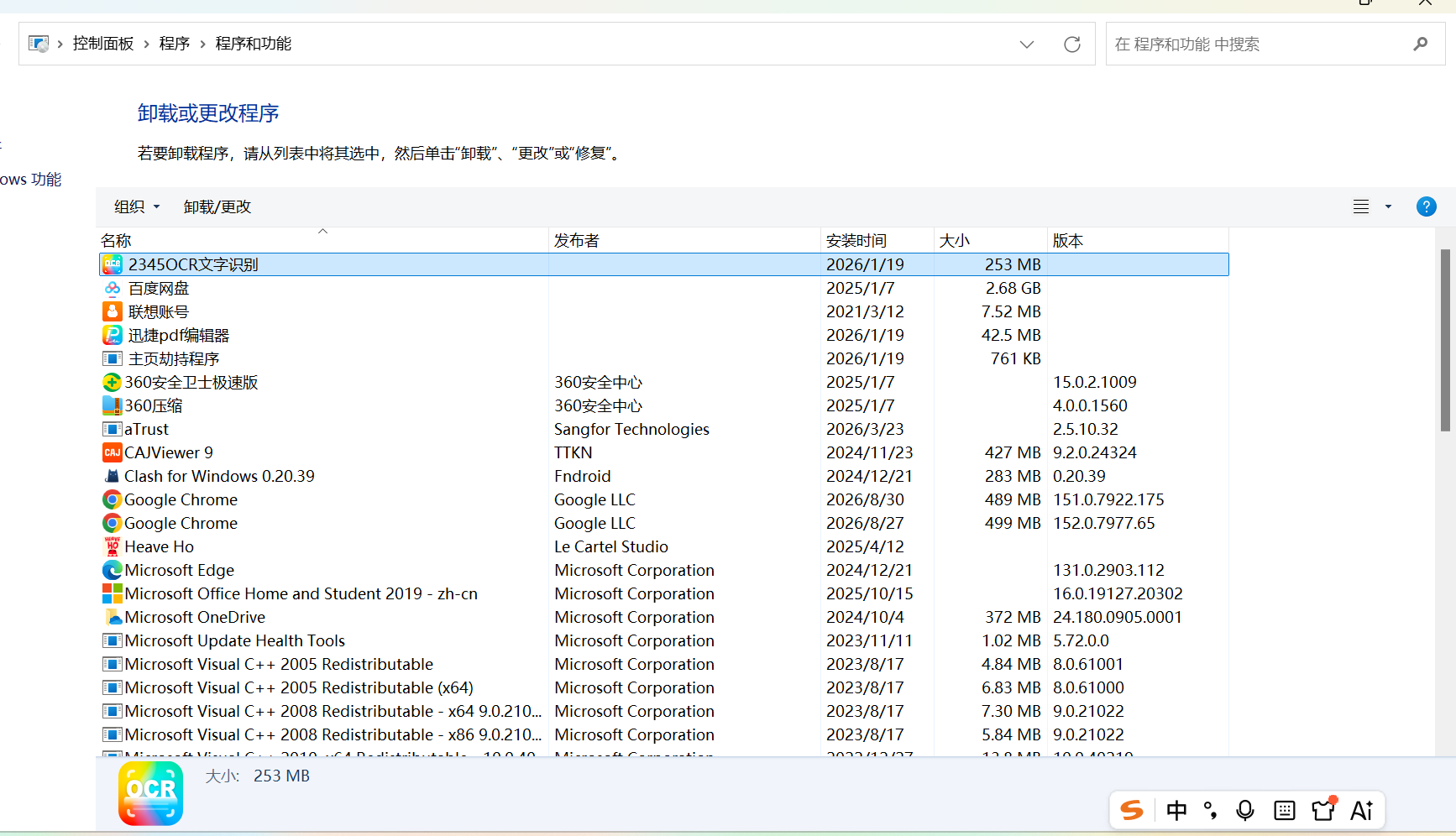The image size is (1456, 836).
Task: Select the Microsoft Edge icon
Action: 112,570
